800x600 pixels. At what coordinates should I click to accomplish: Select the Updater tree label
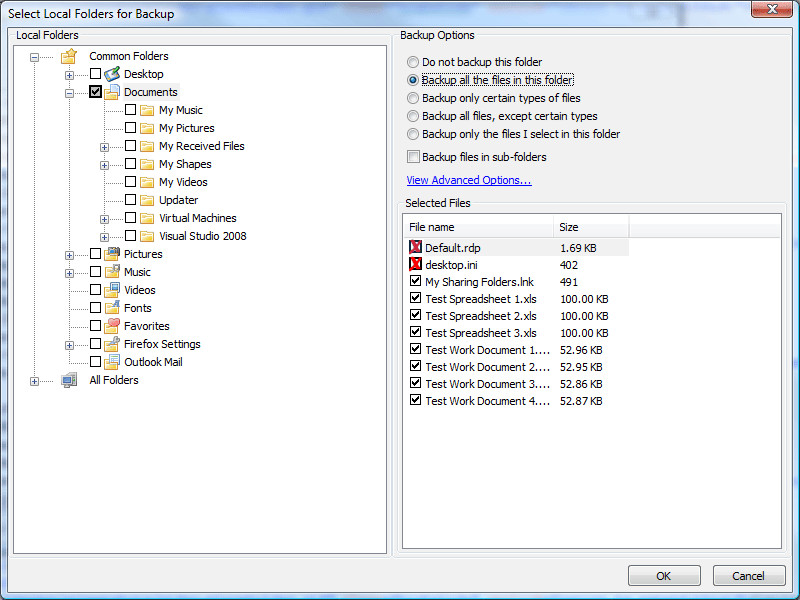coord(178,200)
